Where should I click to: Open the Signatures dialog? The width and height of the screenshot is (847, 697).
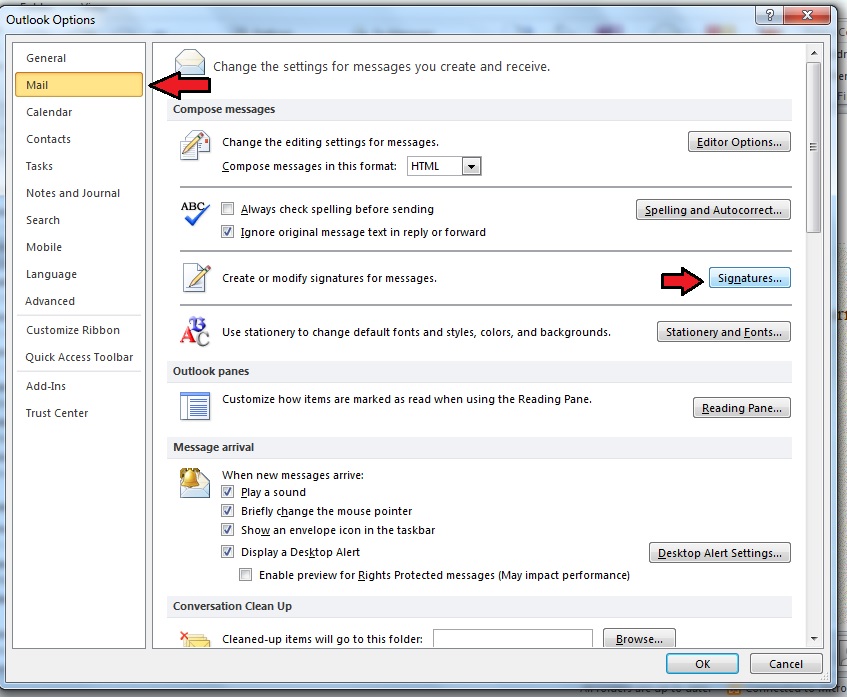749,278
